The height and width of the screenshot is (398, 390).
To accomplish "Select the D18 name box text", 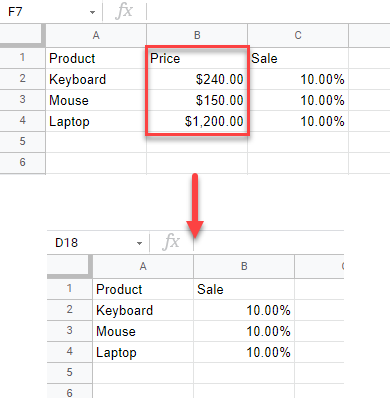I will [x=67, y=243].
